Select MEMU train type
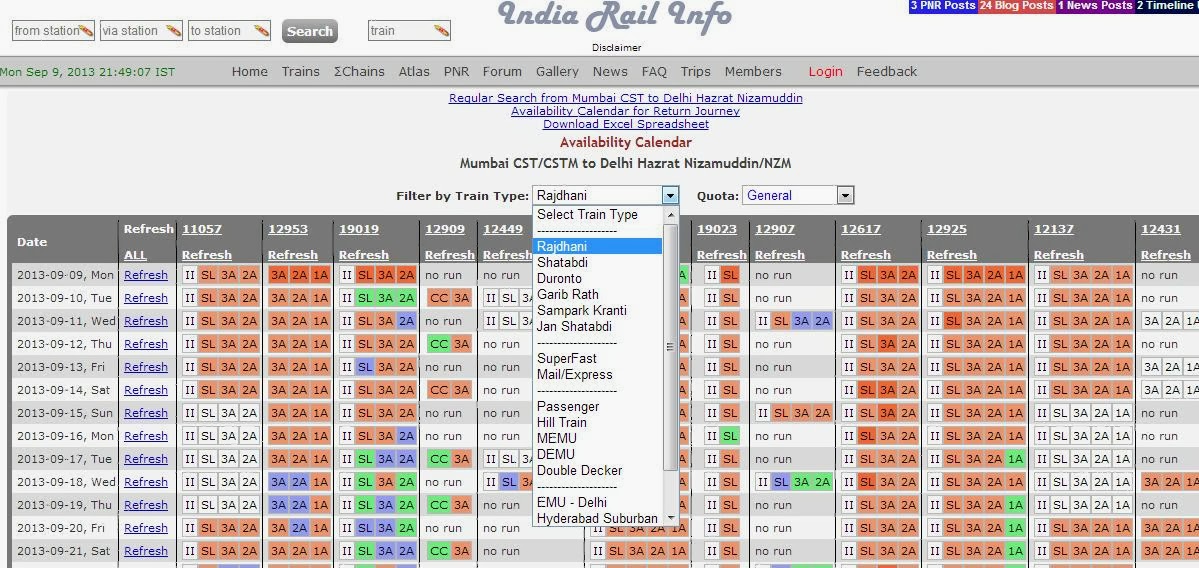Screen dimensions: 1199x568 [x=597, y=439]
